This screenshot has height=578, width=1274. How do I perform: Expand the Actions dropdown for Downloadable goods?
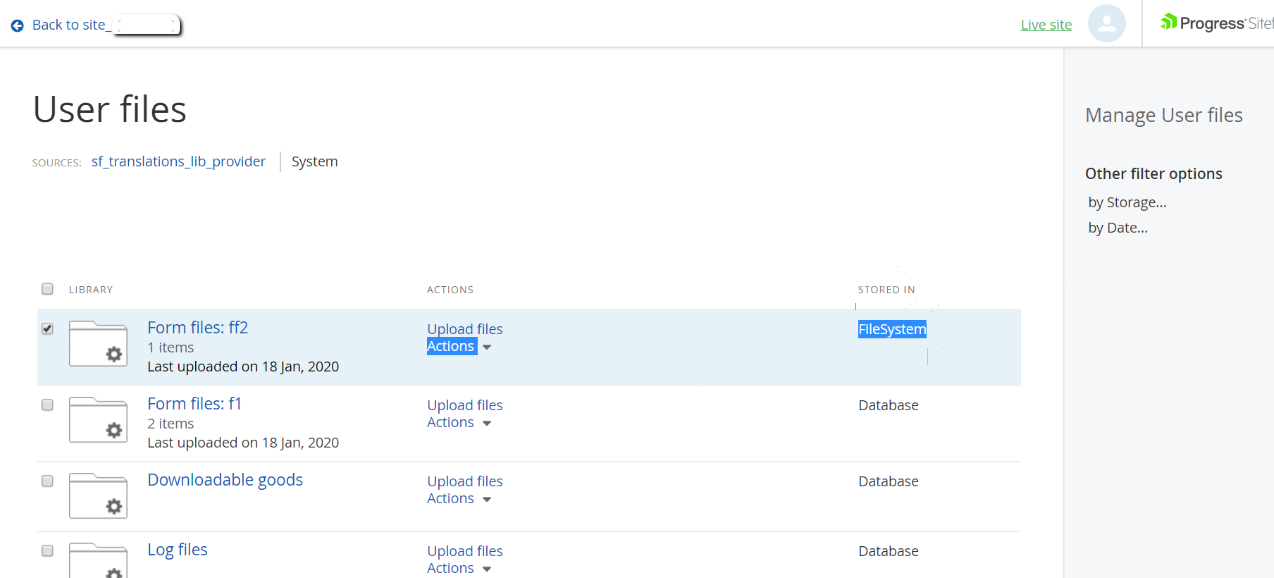(459, 499)
